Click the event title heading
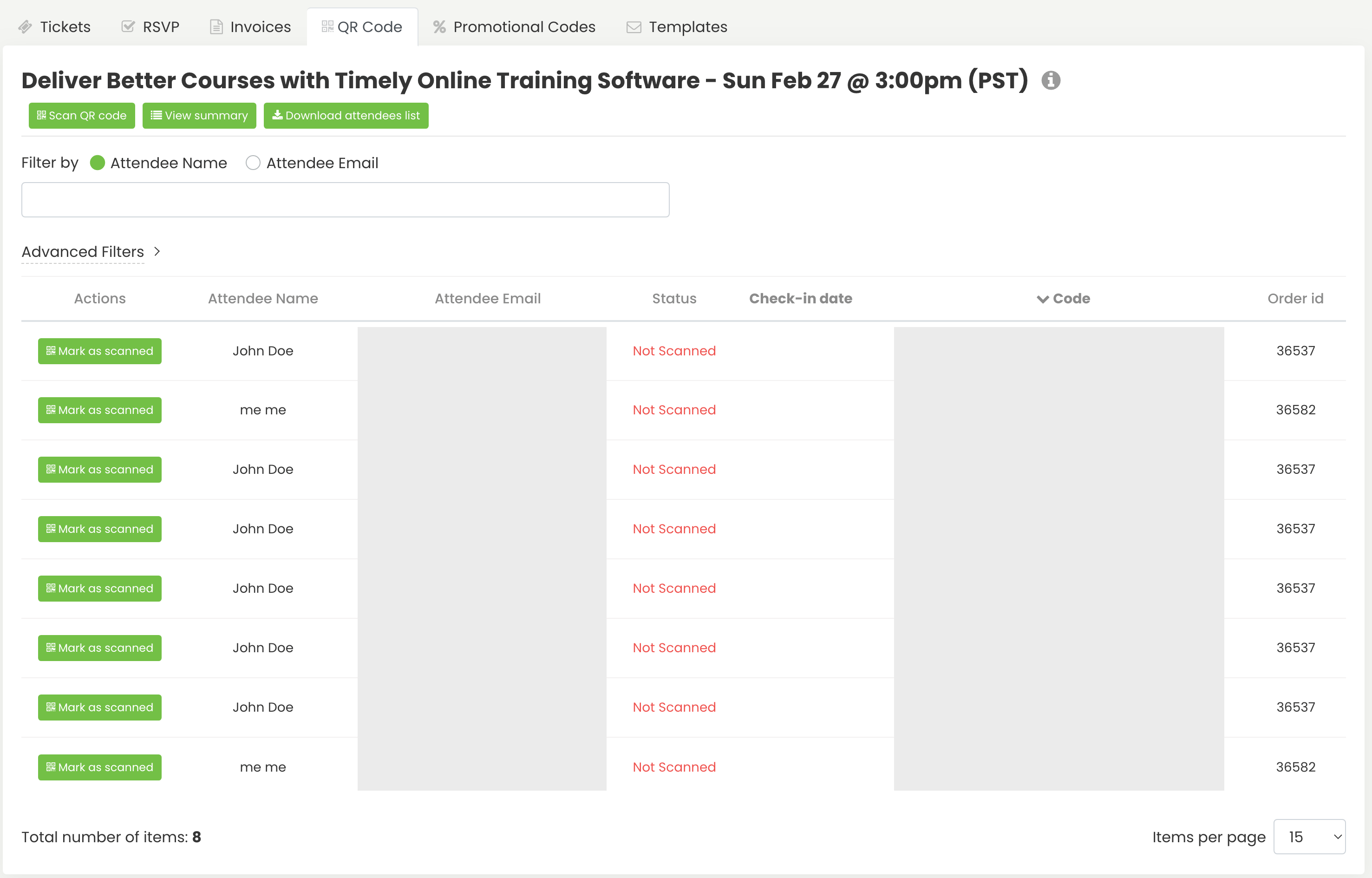1372x878 pixels. tap(524, 80)
